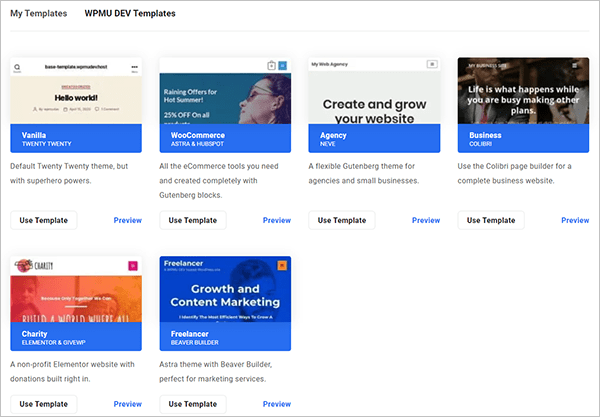Click the orange menu icon in Freelancer preview
The image size is (600, 417).
coord(282,265)
